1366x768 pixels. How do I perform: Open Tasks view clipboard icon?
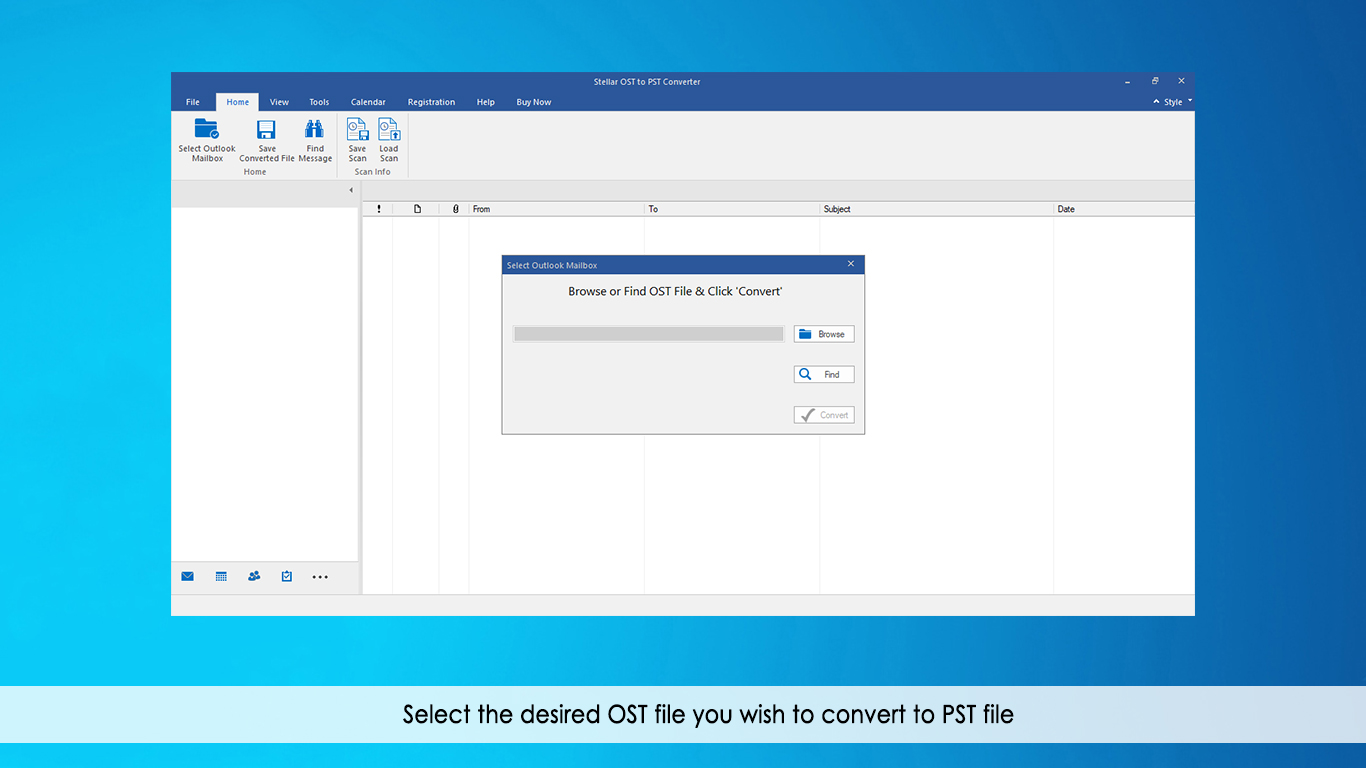click(287, 577)
